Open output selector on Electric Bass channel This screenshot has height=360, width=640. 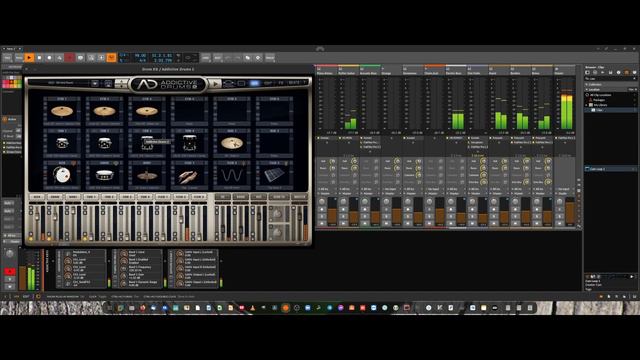(x=456, y=193)
